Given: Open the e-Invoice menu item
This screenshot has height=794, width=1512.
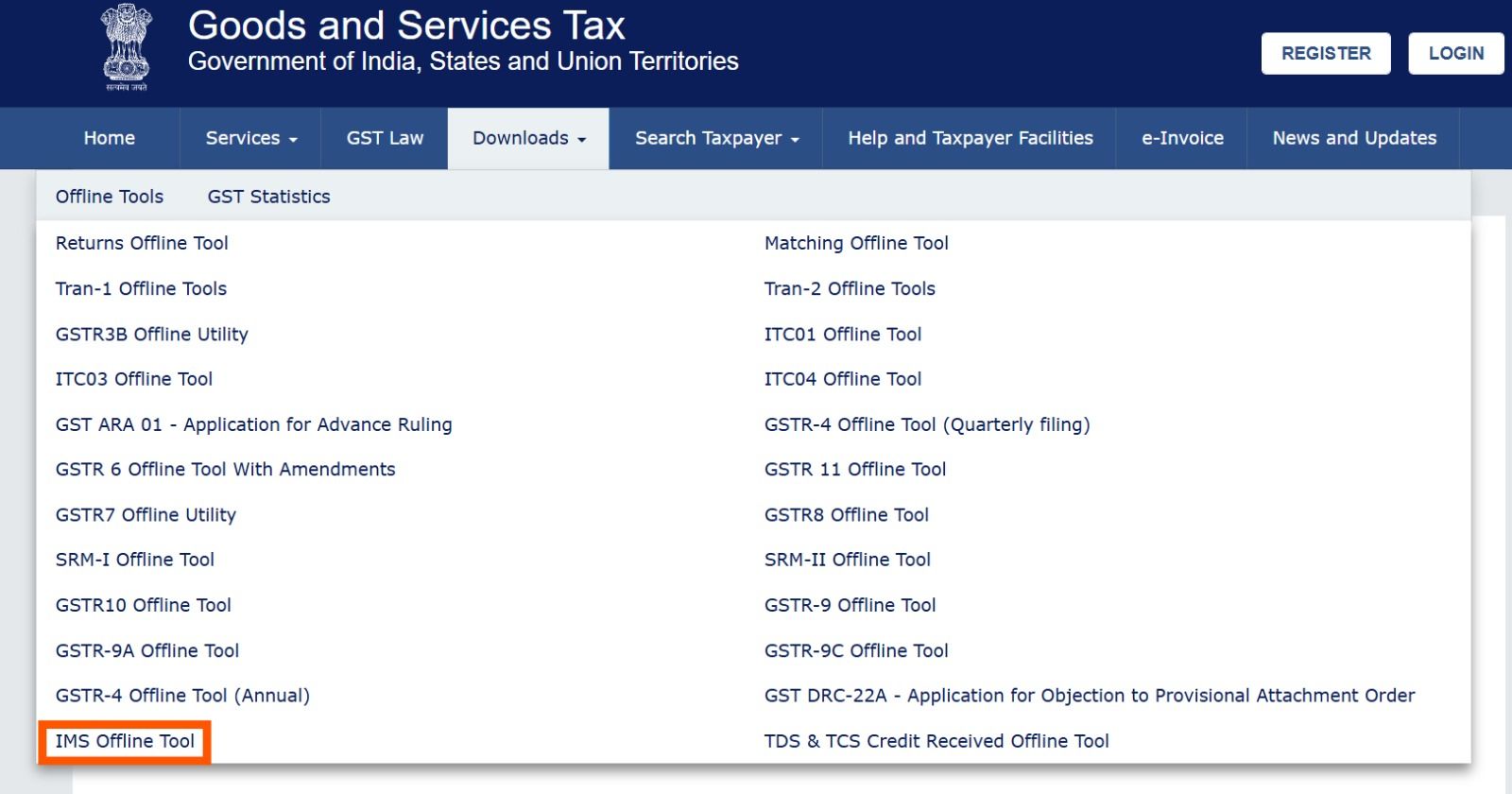Looking at the screenshot, I should (x=1182, y=138).
